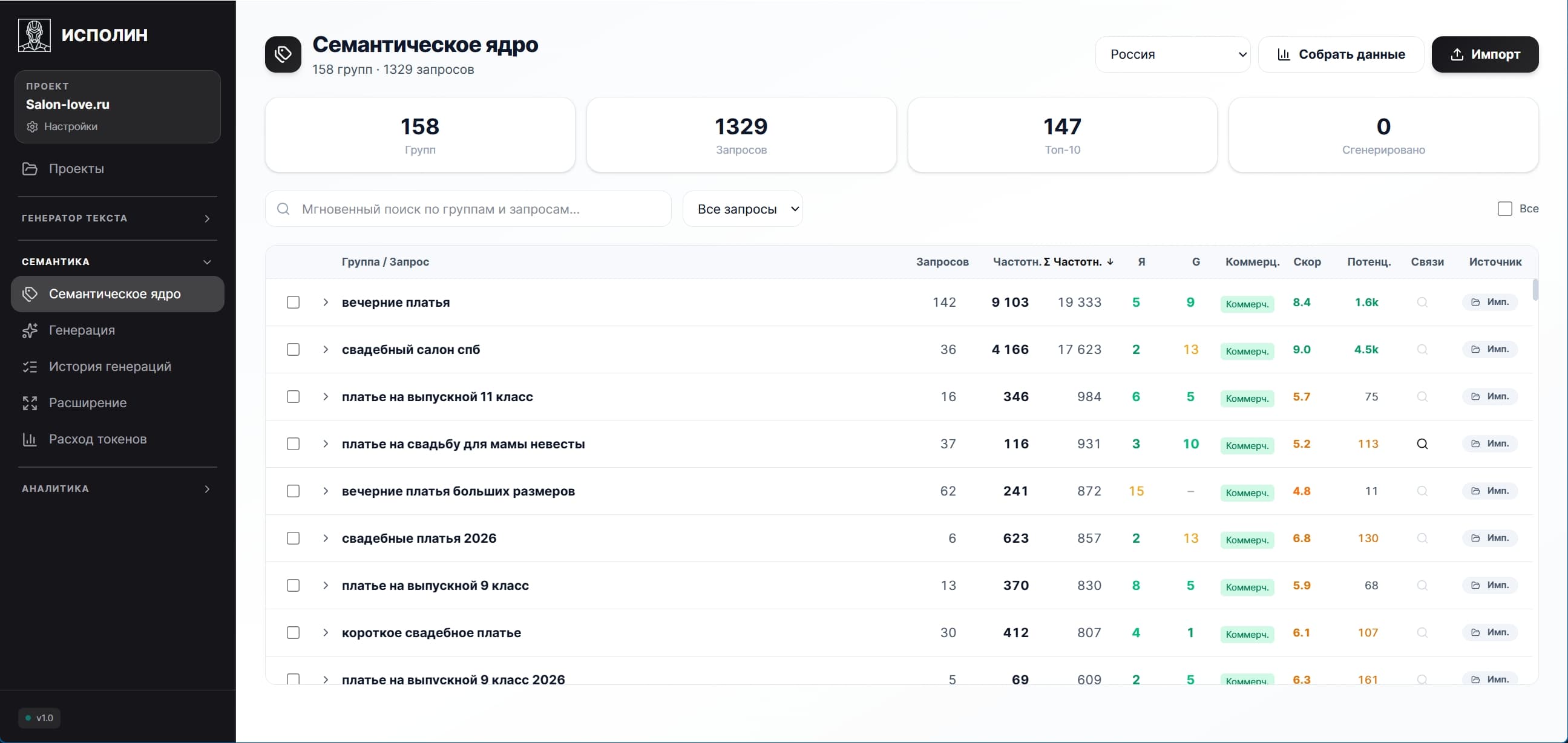Click the Импорт button

[x=1485, y=54]
